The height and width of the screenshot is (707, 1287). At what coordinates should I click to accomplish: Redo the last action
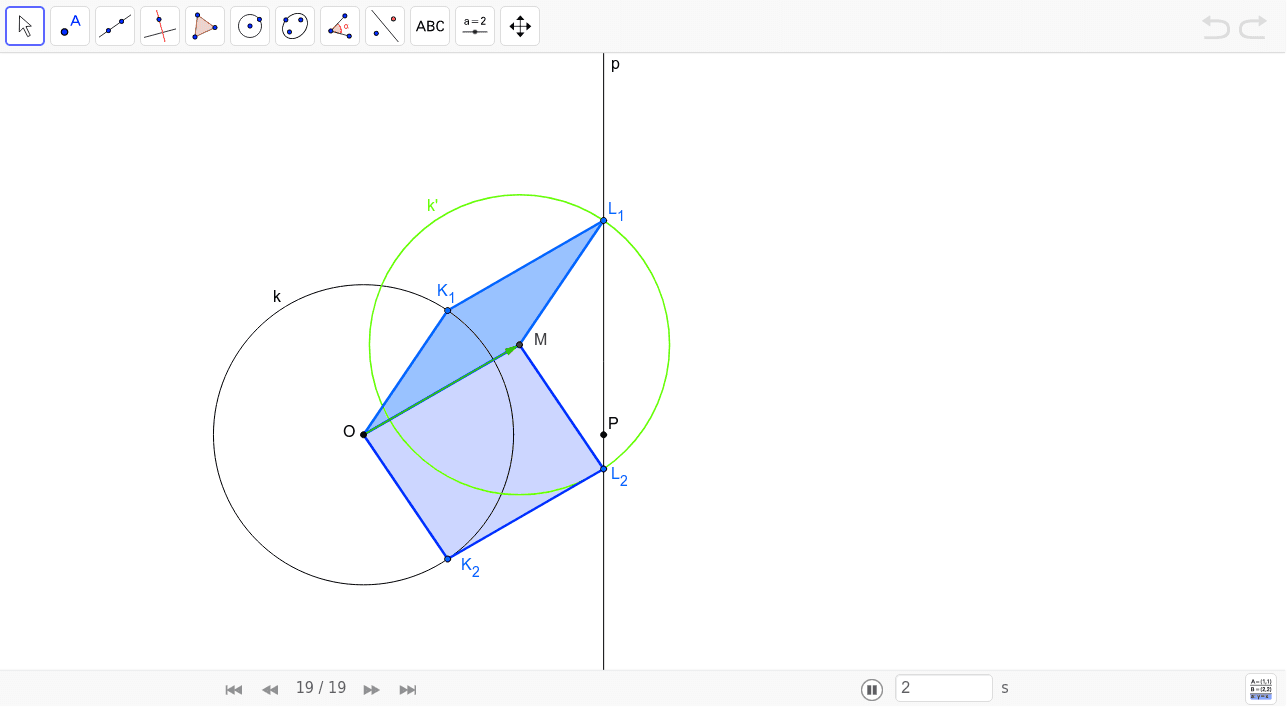(x=1253, y=27)
